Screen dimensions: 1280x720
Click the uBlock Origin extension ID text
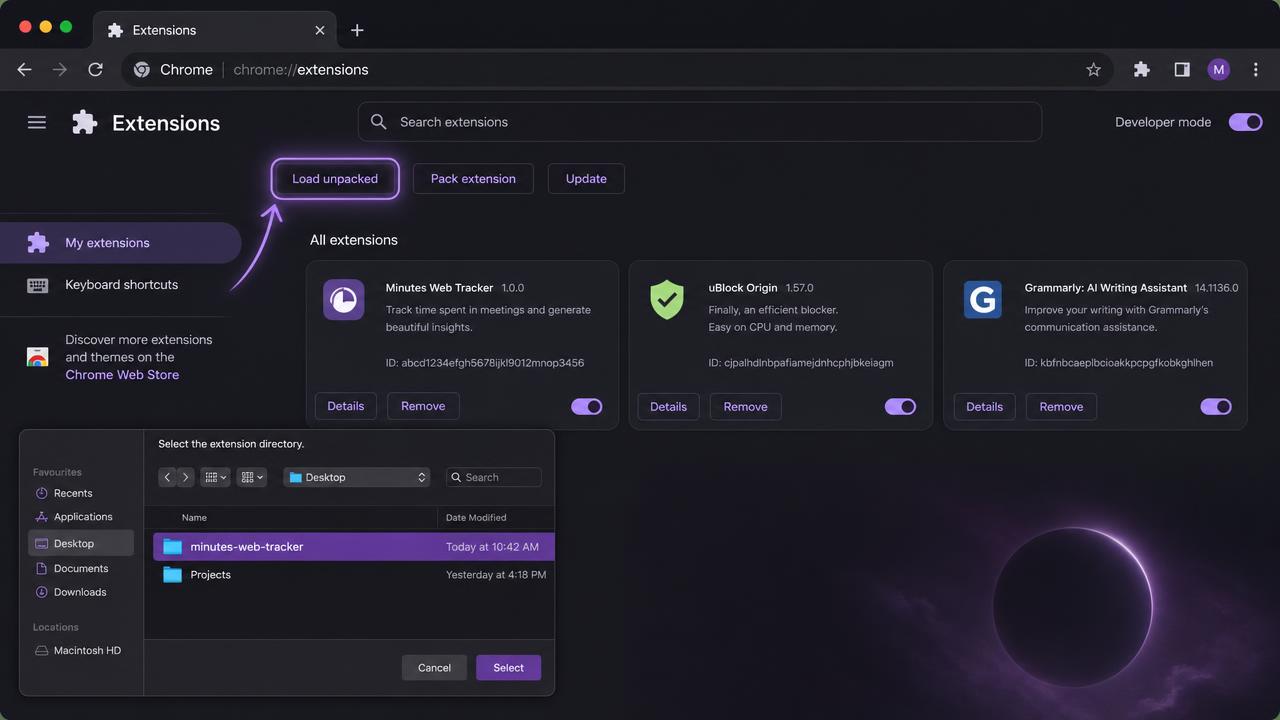[x=801, y=363]
